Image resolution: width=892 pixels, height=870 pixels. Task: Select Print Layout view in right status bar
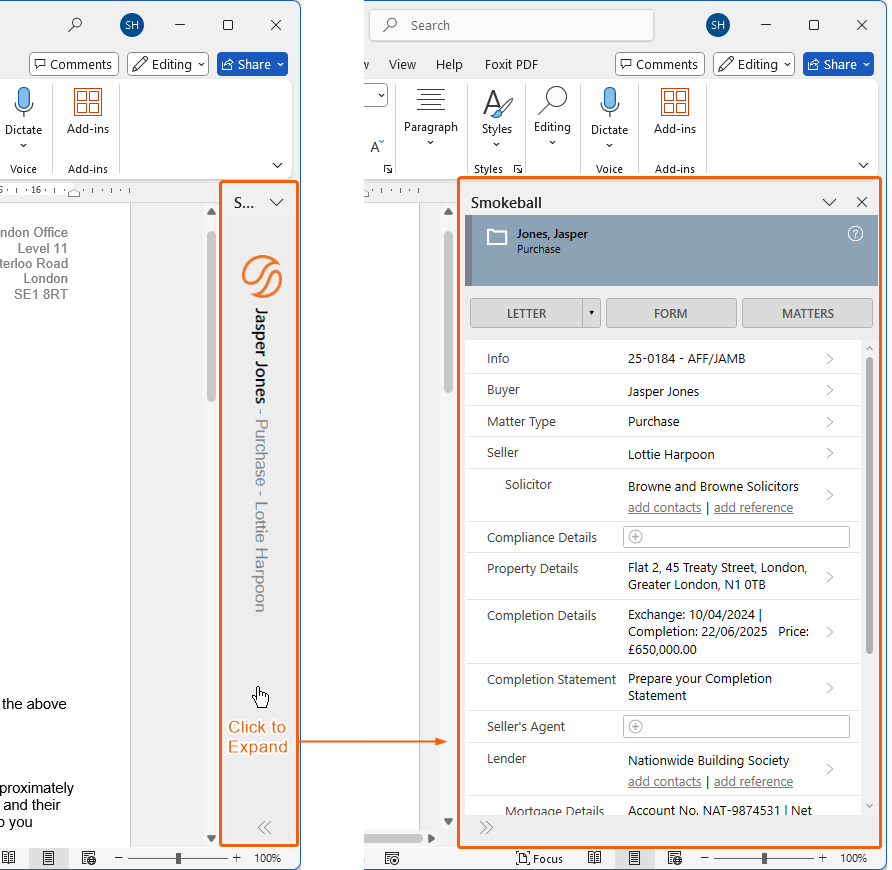point(634,857)
